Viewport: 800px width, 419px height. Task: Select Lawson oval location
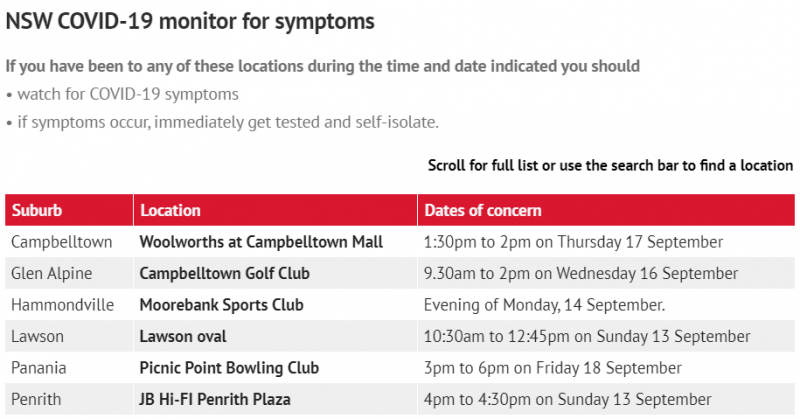183,336
